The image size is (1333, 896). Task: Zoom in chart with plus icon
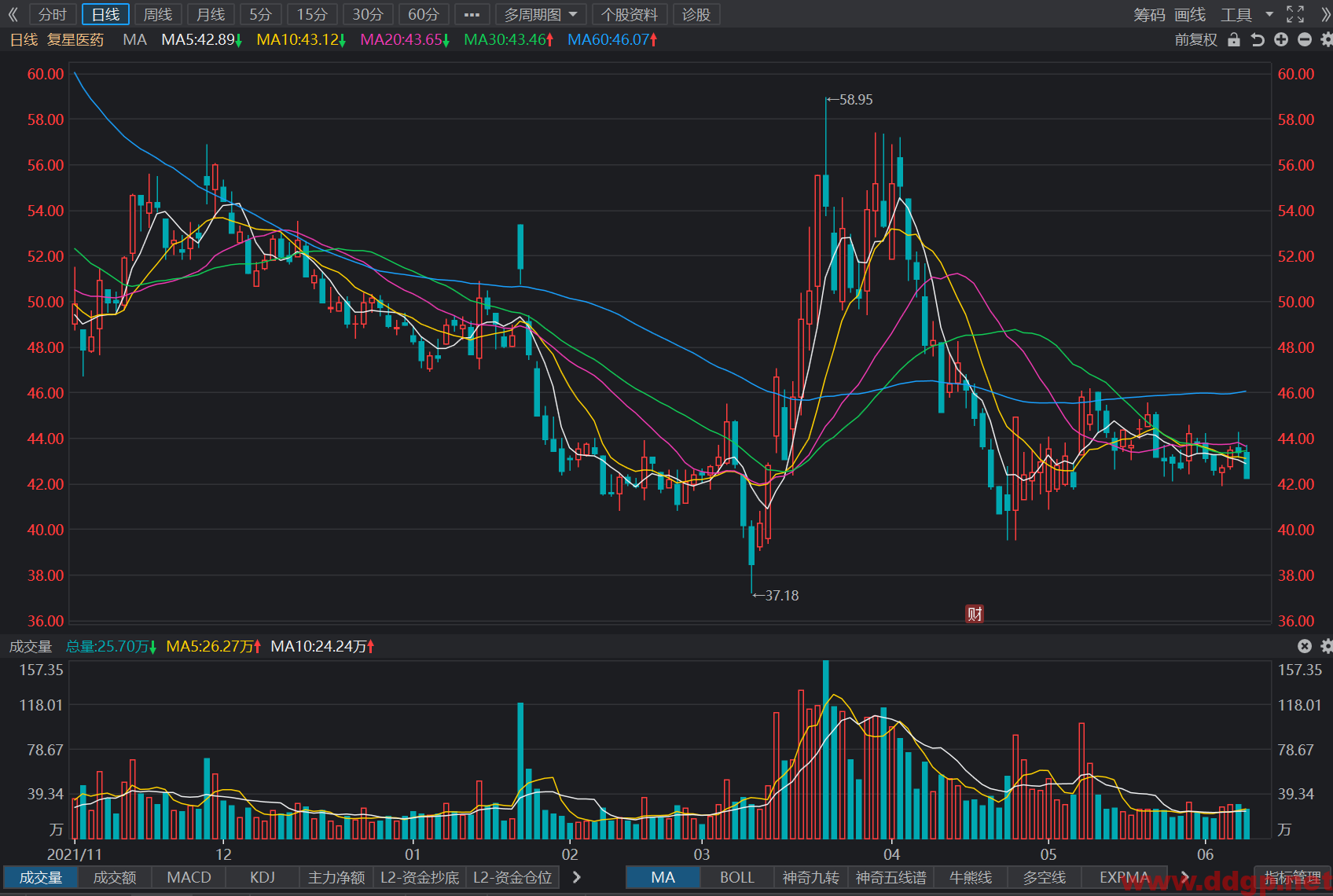tap(1281, 39)
